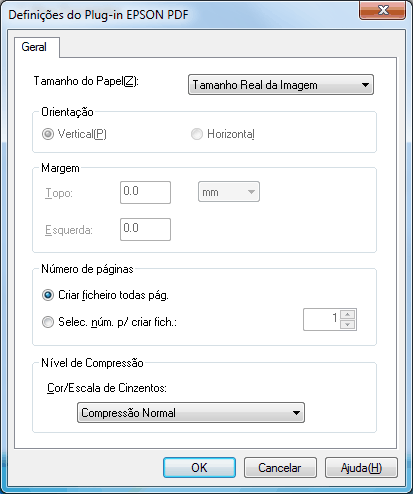Click the Tamanho do Papel dropdown arrow
413x494 pixels.
click(365, 85)
